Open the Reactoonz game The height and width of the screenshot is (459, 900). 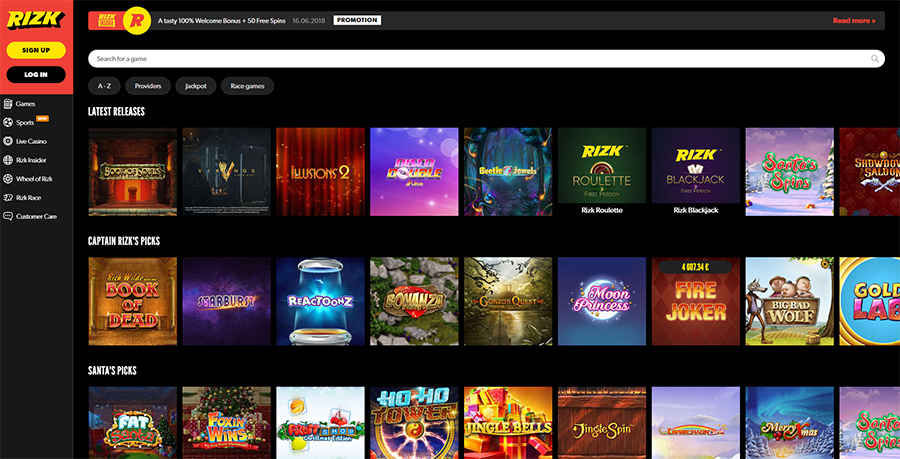[320, 301]
